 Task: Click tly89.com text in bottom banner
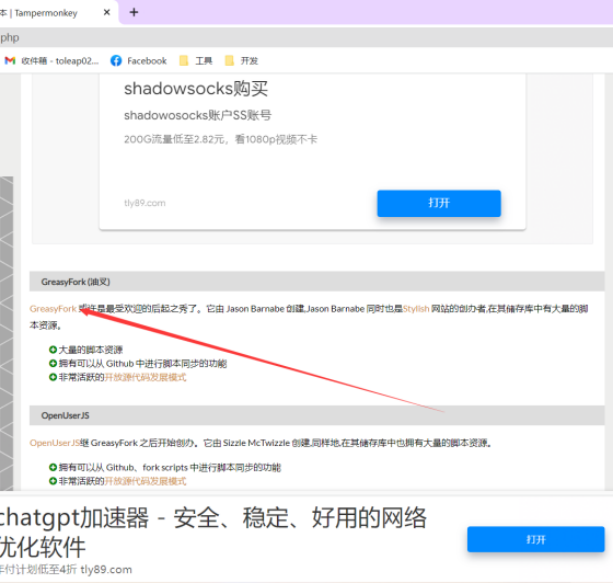(x=106, y=569)
